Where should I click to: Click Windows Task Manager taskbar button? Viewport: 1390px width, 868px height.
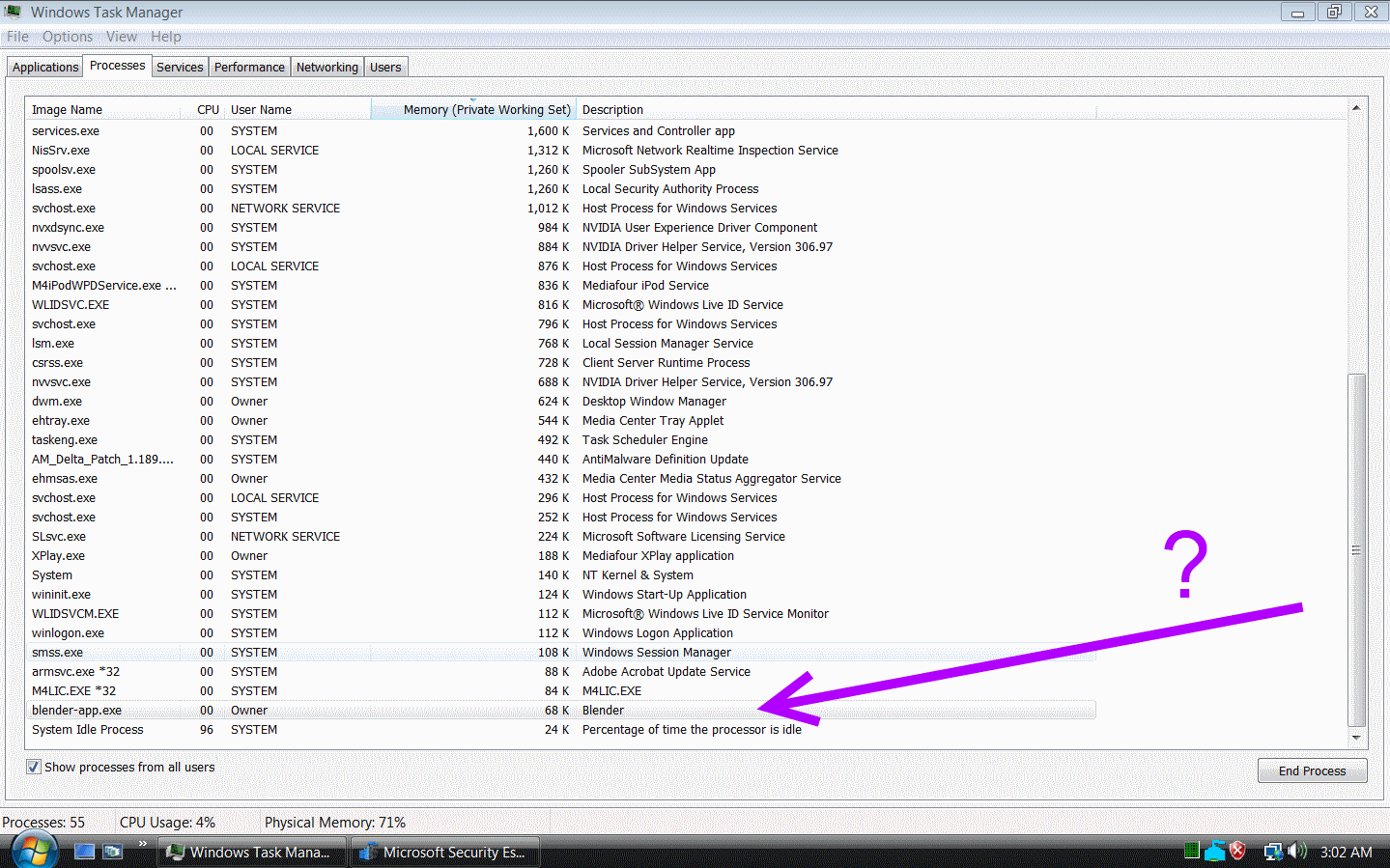252,853
